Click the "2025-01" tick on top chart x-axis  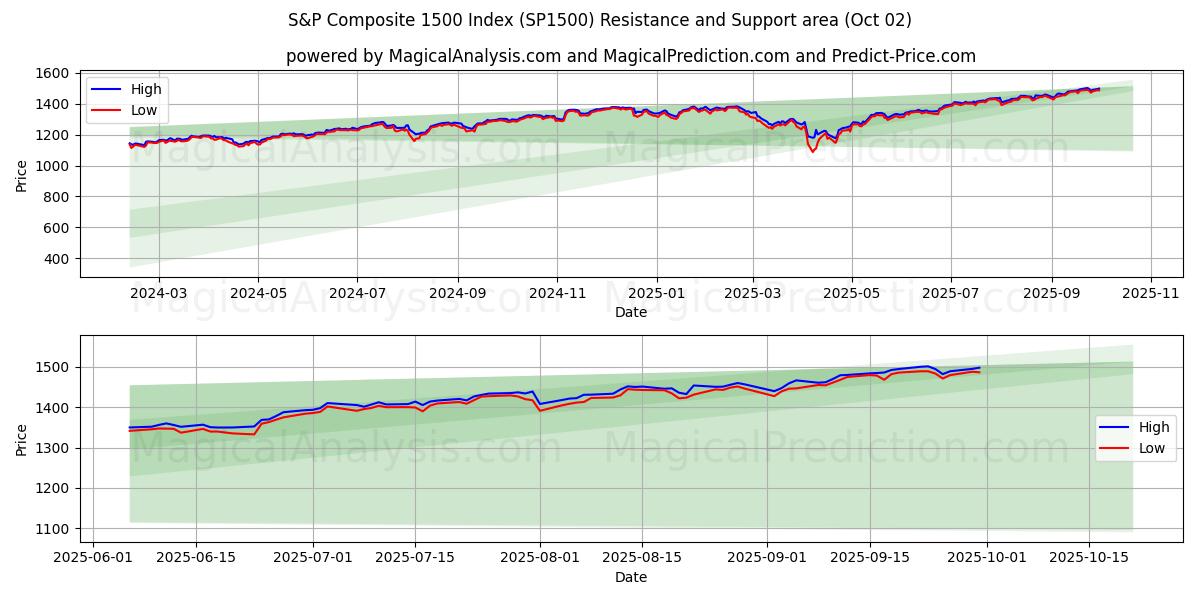pos(657,293)
